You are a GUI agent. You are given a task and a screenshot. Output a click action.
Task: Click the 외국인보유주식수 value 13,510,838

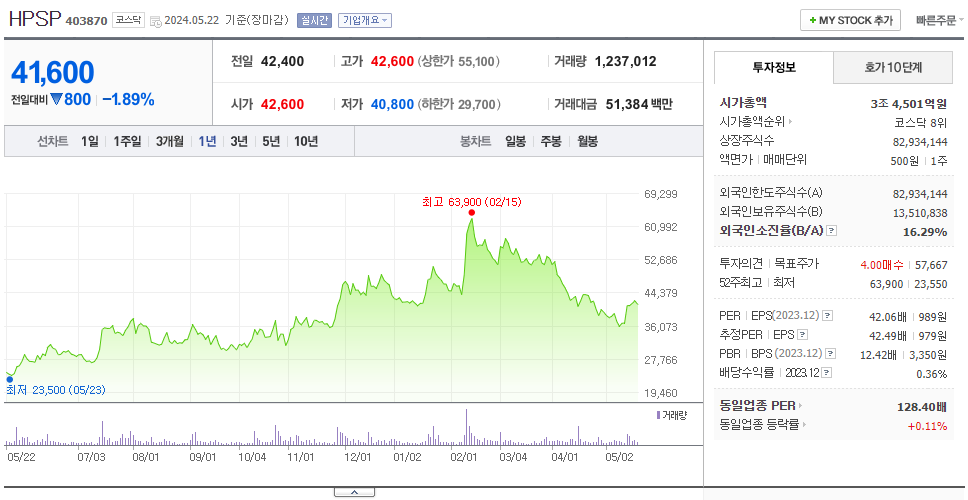click(920, 213)
